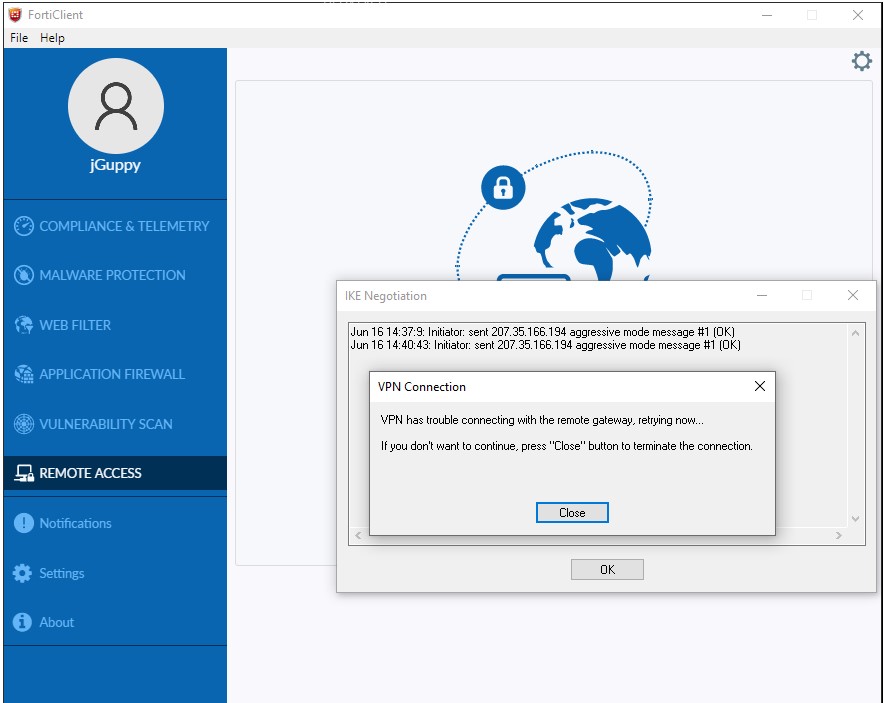Click the FortiClient shield logo in title bar

pos(15,15)
